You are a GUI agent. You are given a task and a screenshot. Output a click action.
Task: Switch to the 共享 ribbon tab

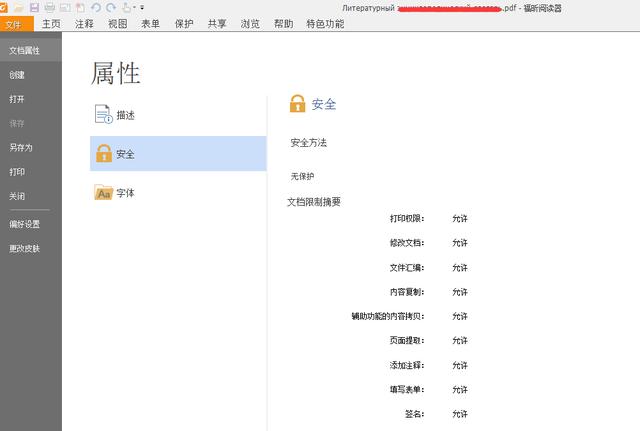pos(217,24)
